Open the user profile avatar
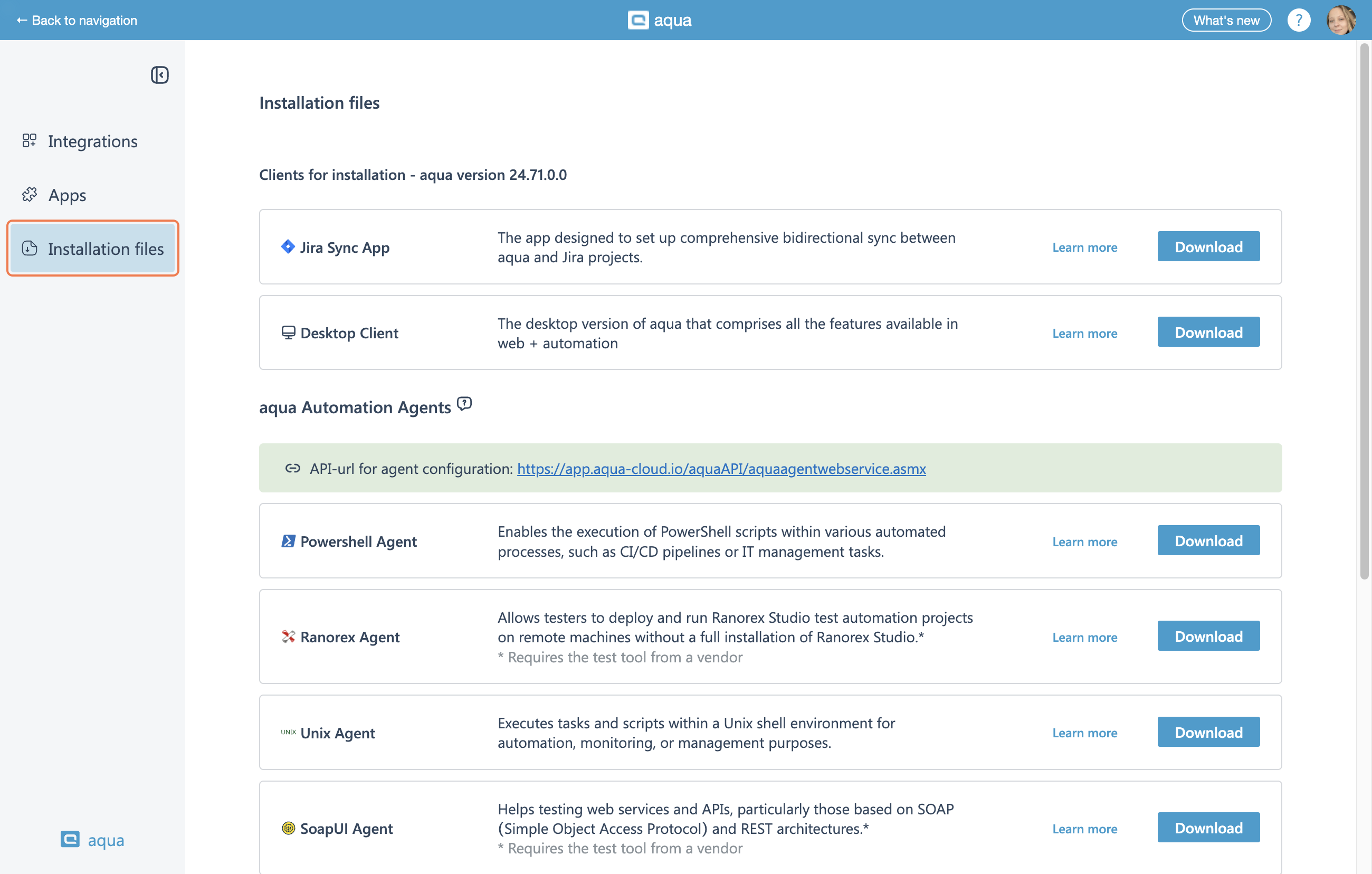Screen dimensions: 1372x874 (x=1341, y=21)
